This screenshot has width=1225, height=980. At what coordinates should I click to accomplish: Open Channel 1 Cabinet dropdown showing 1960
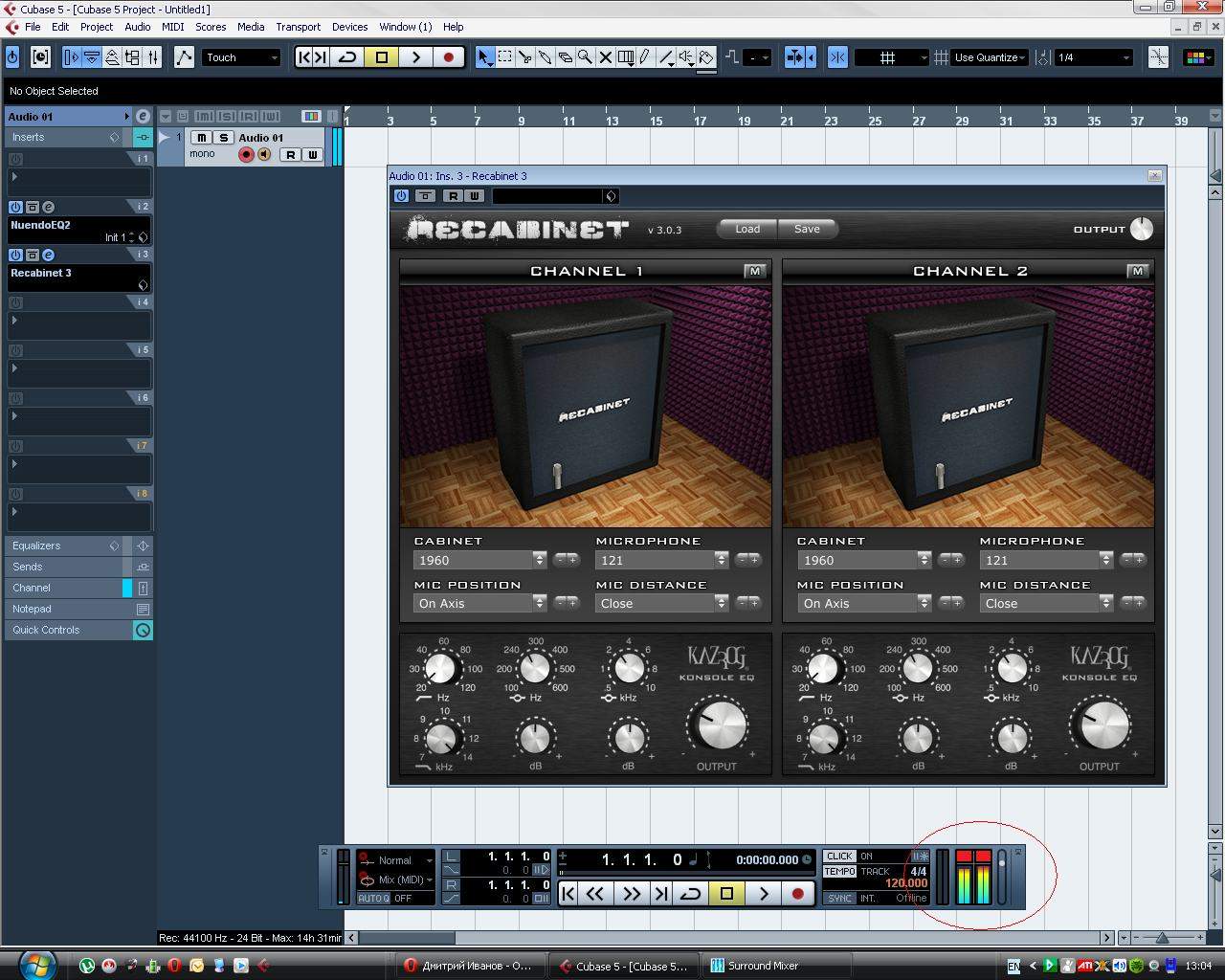[x=479, y=560]
